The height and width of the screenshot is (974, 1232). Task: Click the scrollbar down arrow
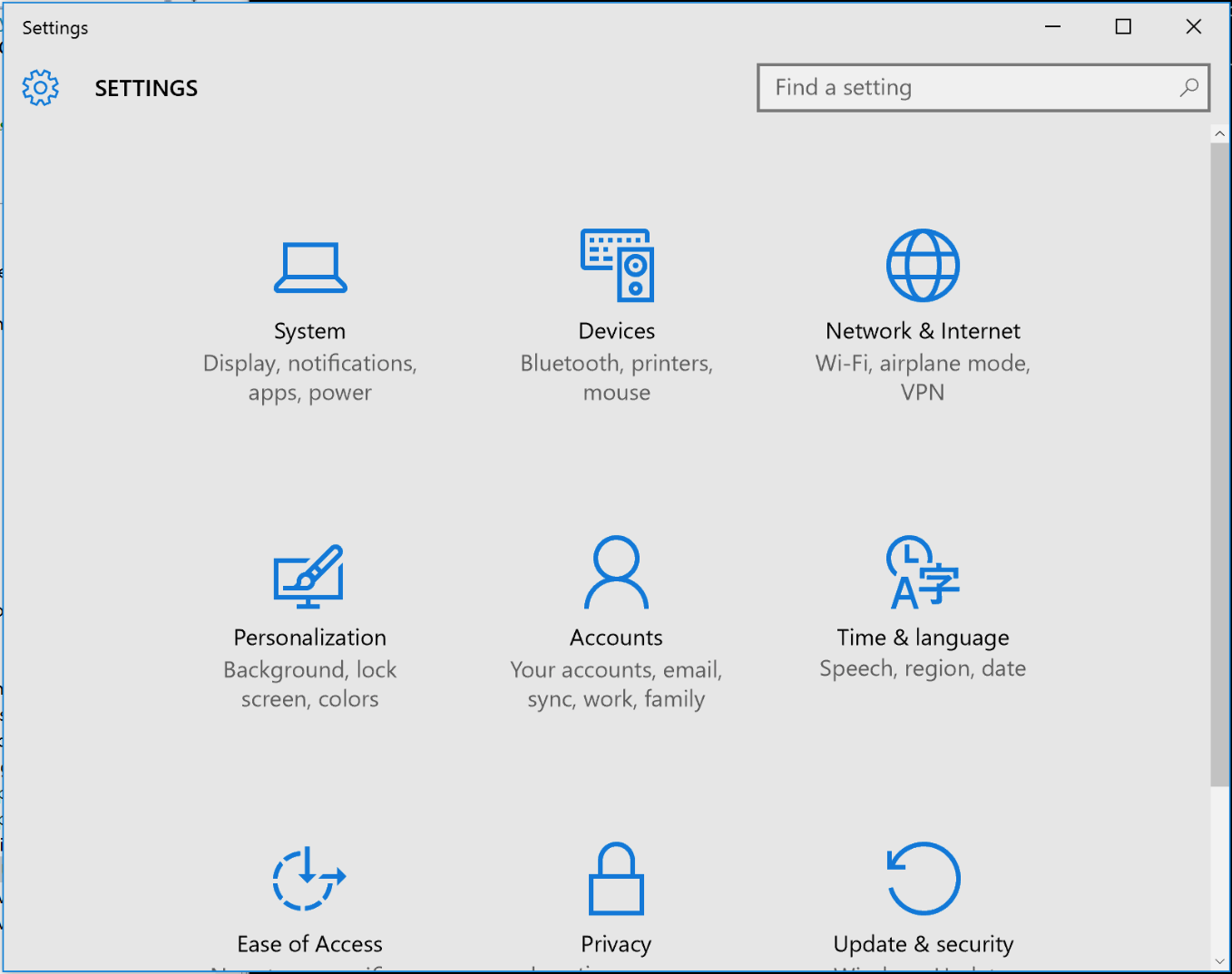click(x=1220, y=961)
